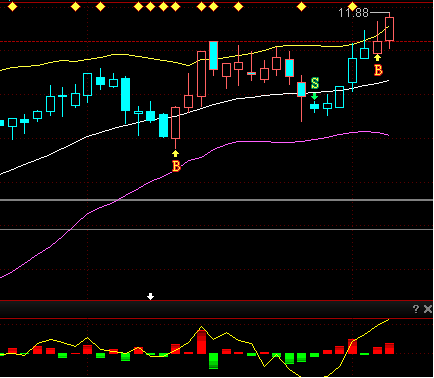Click yellow up arrow above lower B
The height and width of the screenshot is (378, 434).
point(176,154)
